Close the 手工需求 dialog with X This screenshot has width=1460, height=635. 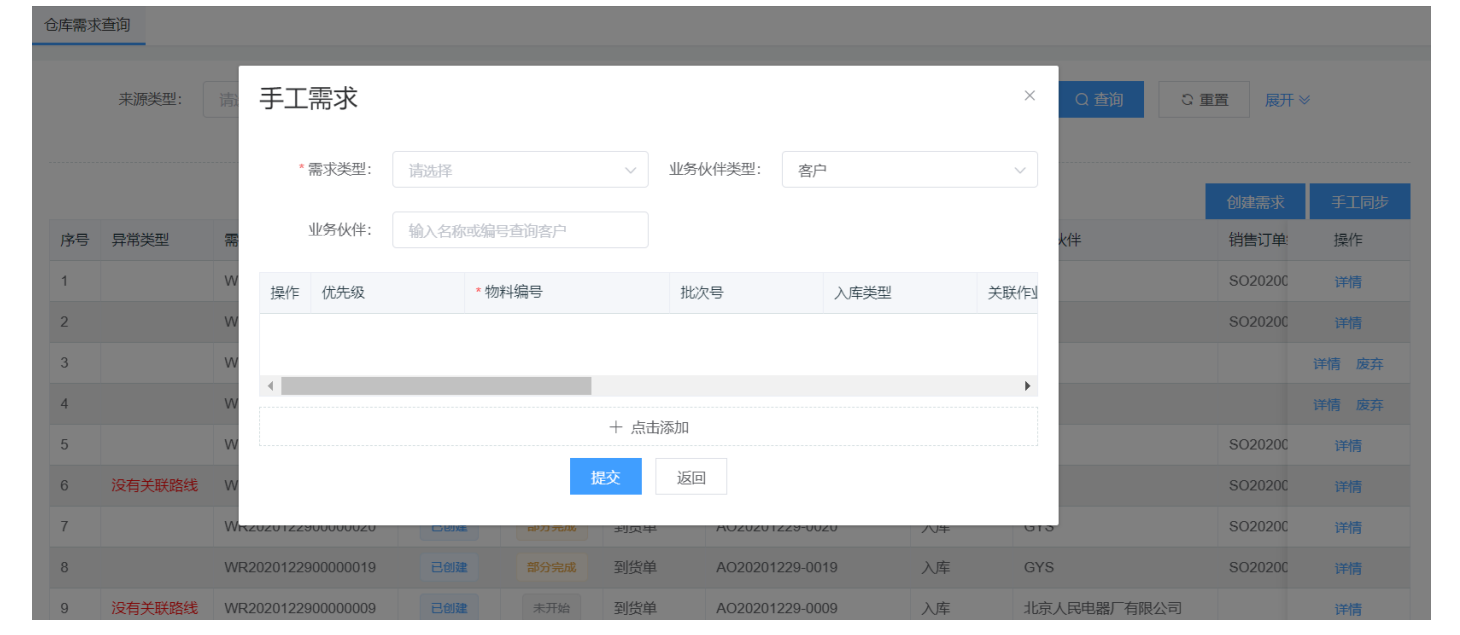click(x=1029, y=96)
